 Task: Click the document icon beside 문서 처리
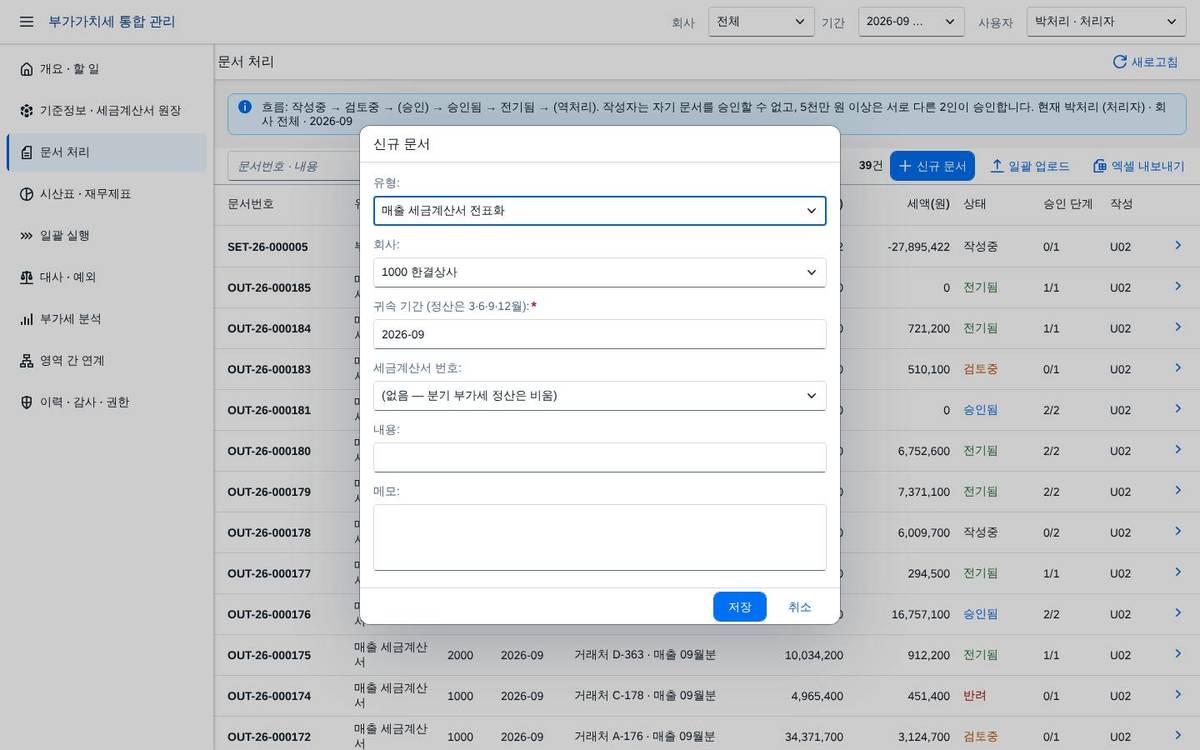point(26,153)
